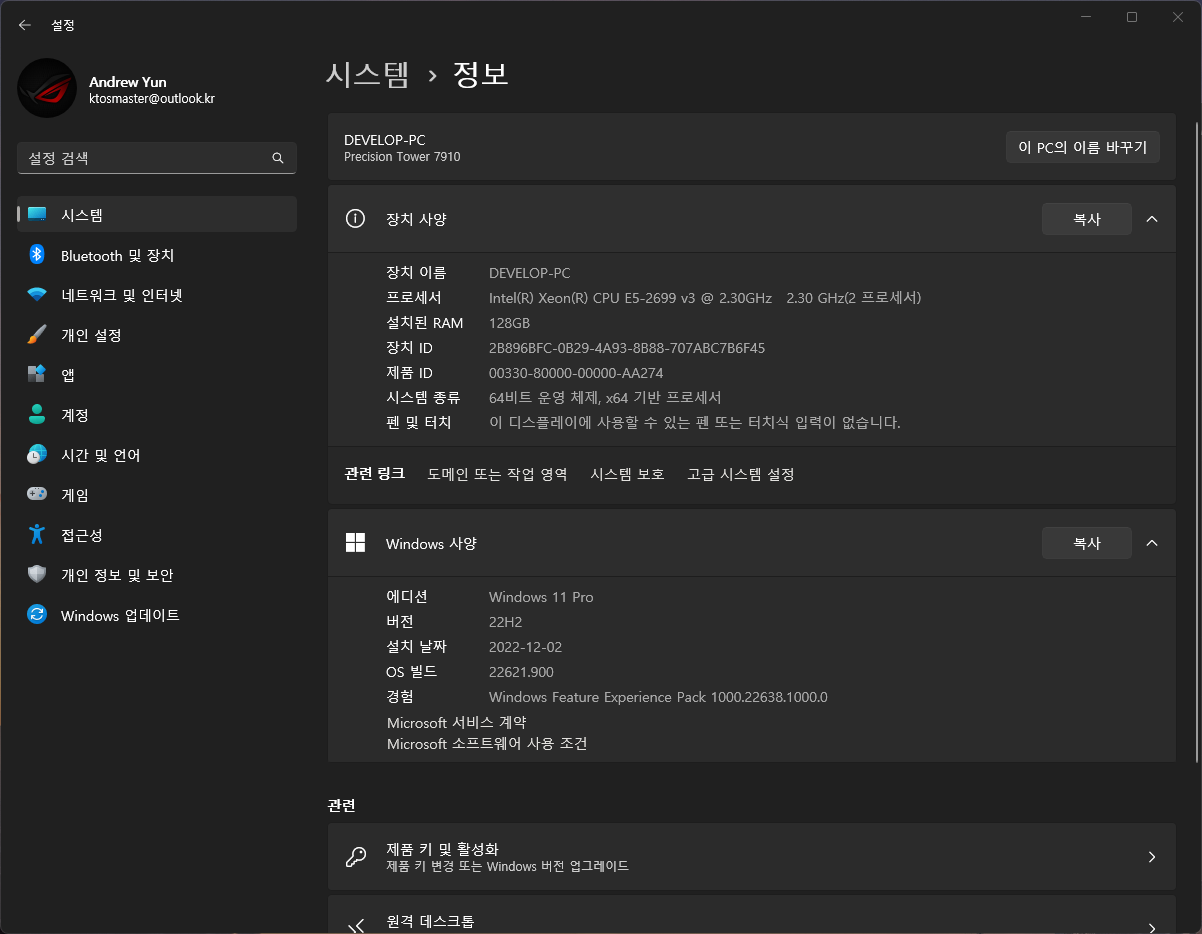Open the 앱 settings category
This screenshot has height=934, width=1202.
(x=157, y=375)
